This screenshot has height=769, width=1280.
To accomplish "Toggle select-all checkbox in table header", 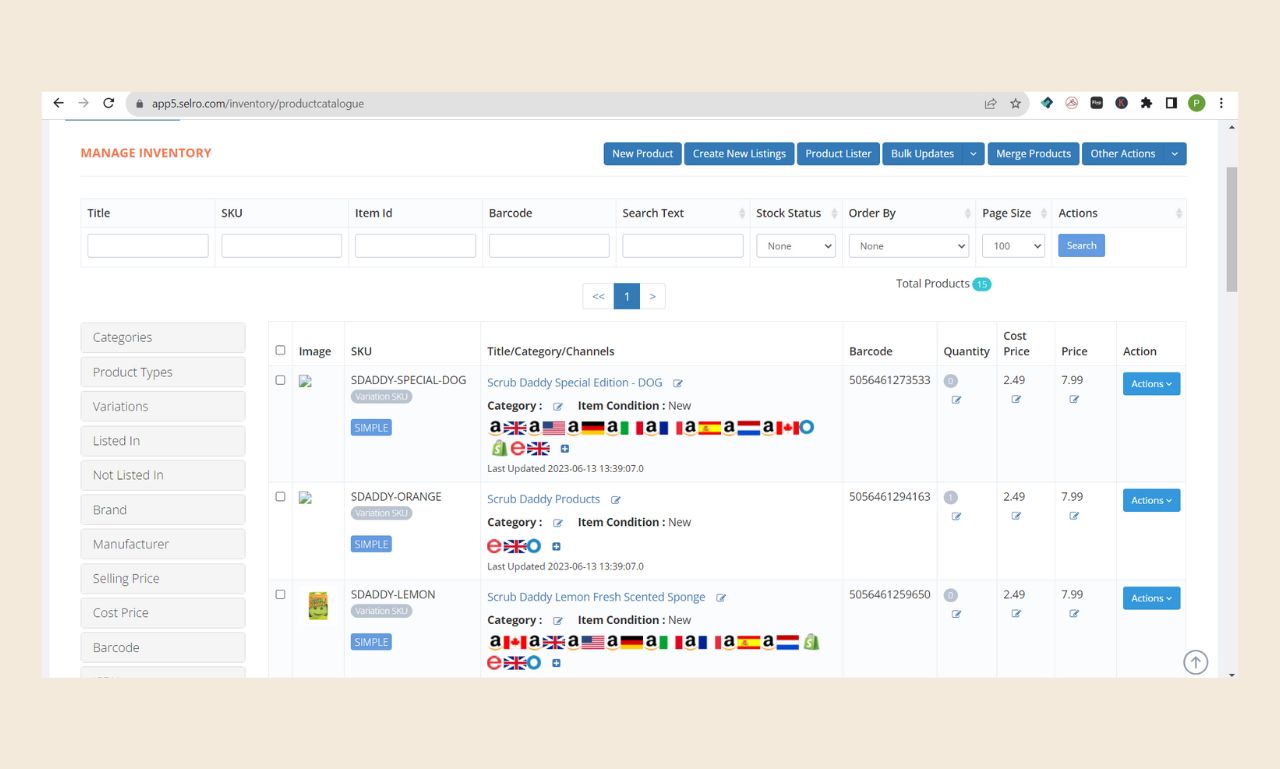I will pos(280,350).
